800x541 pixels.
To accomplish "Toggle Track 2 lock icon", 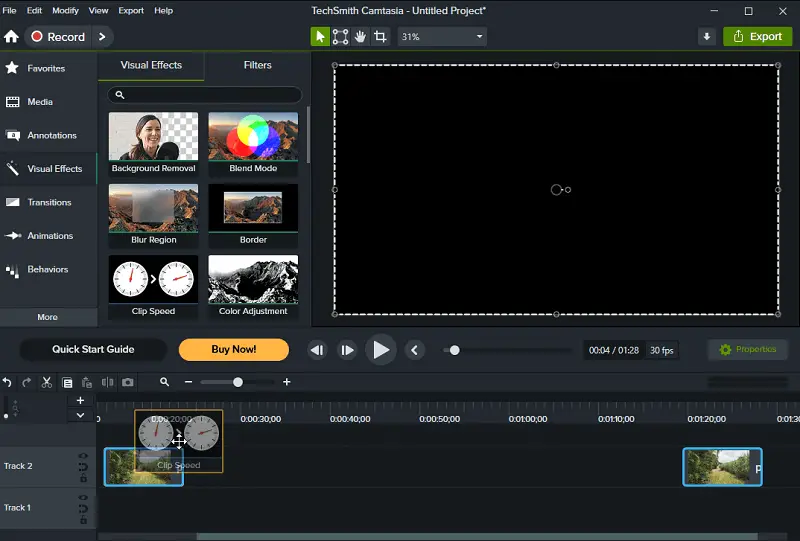I will click(83, 478).
